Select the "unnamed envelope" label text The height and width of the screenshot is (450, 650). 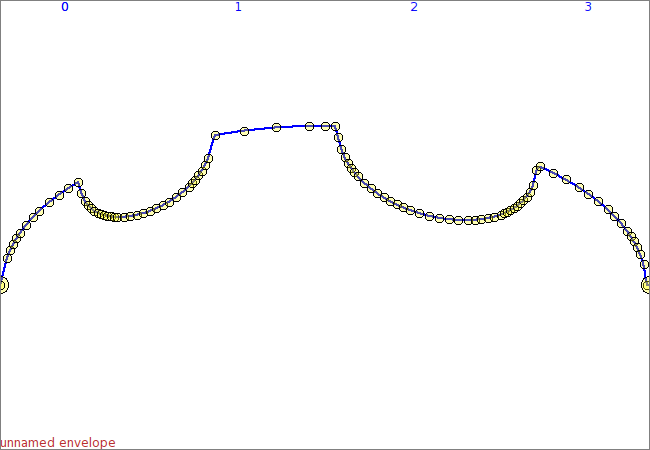[58, 443]
